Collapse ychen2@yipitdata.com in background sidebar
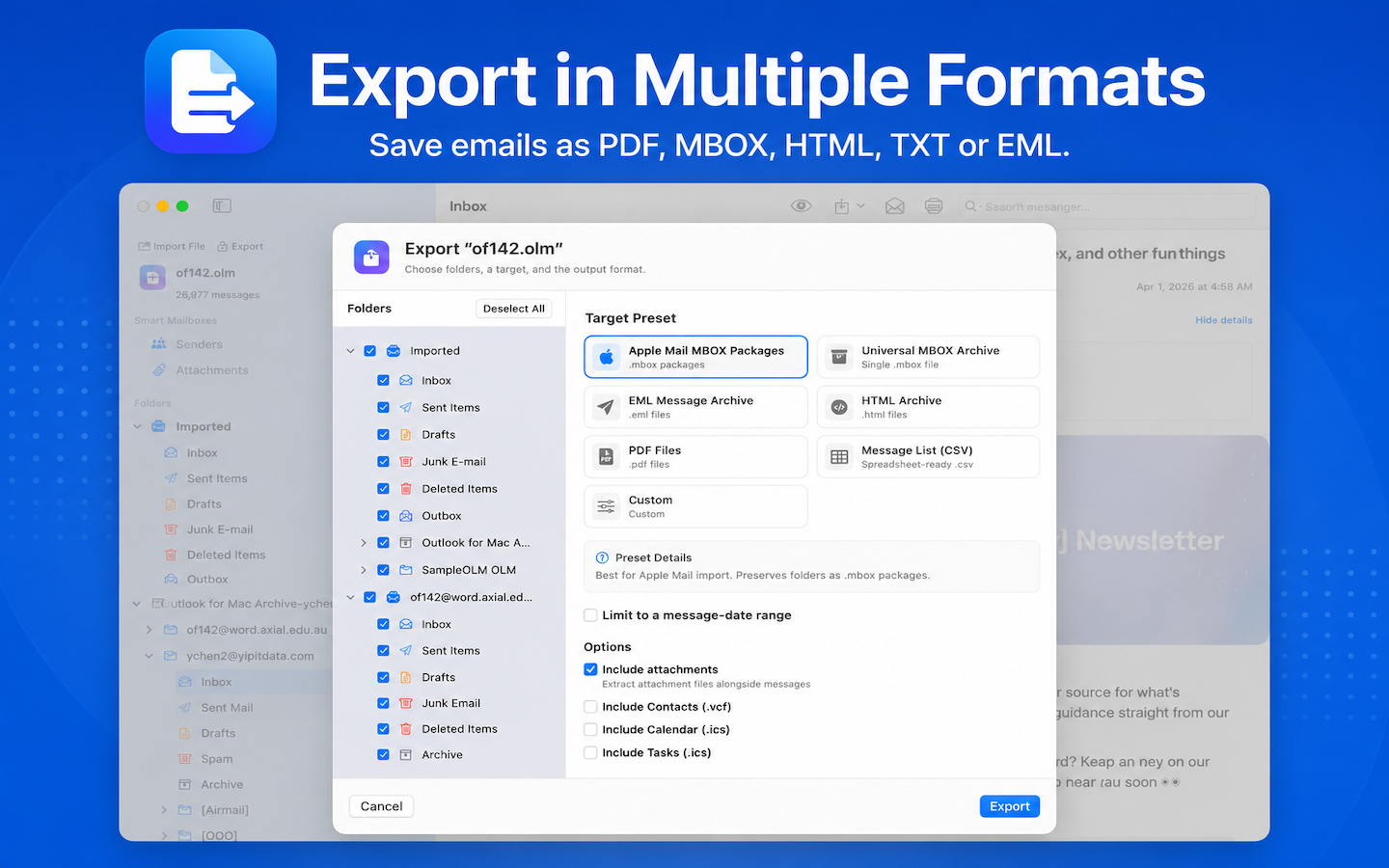 pyautogui.click(x=149, y=656)
